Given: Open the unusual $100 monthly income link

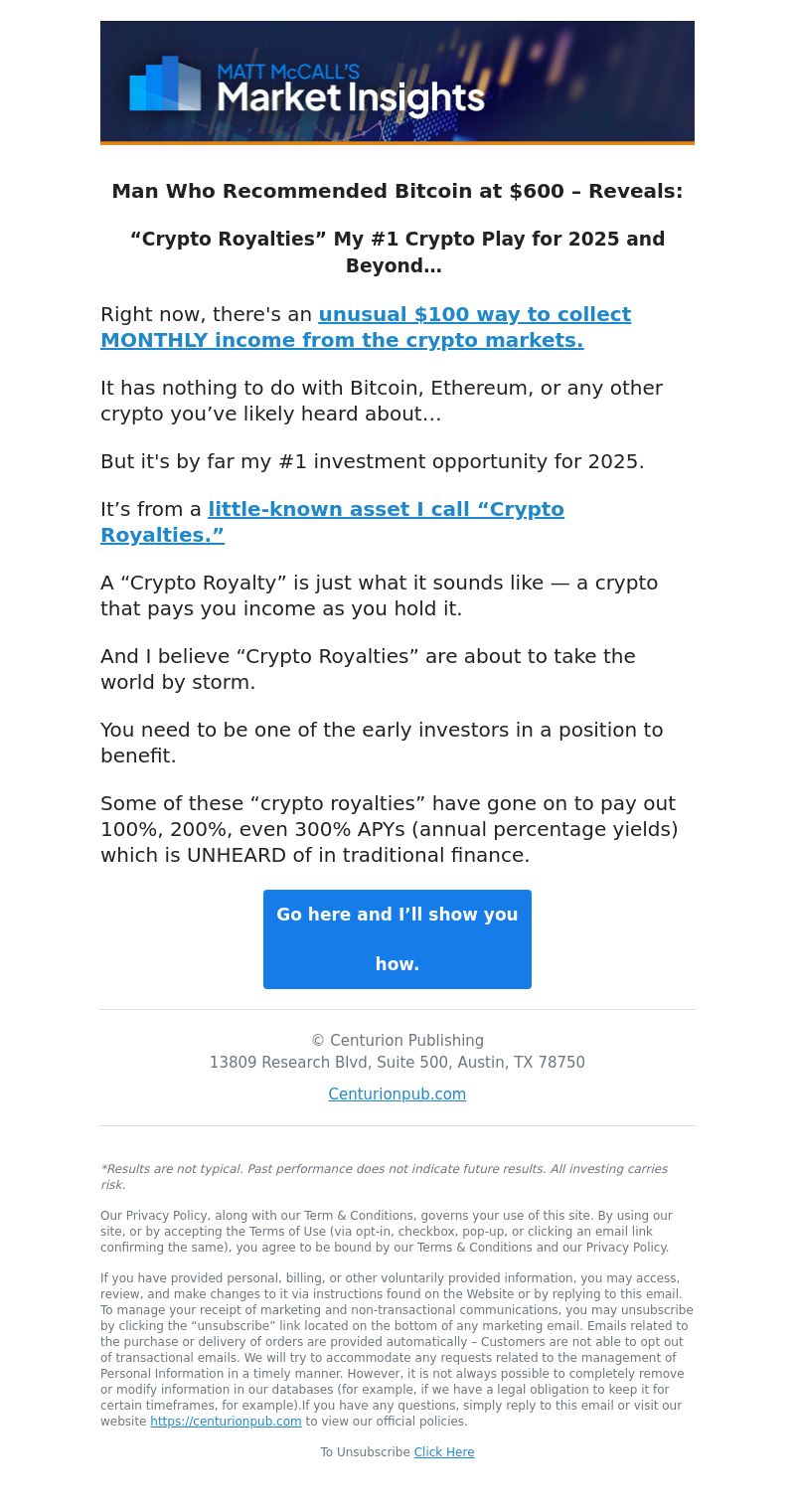Looking at the screenshot, I should pos(366,327).
